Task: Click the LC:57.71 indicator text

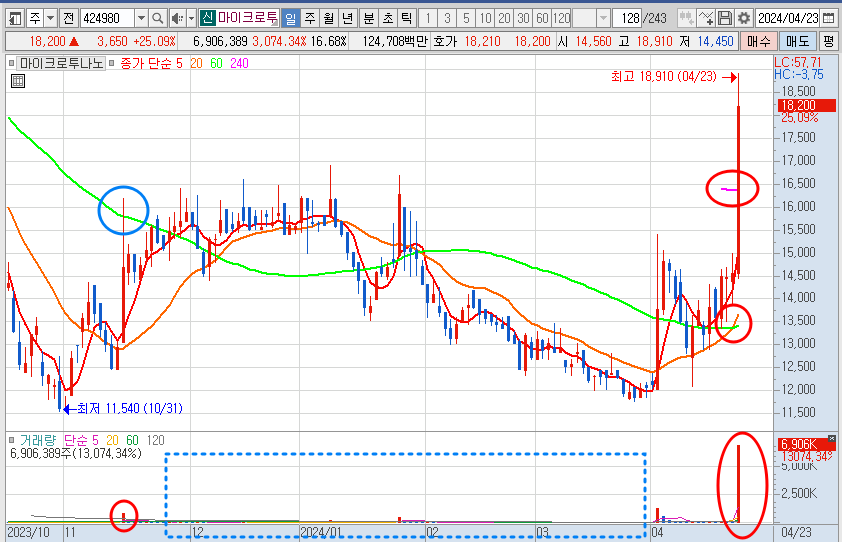Action: (x=798, y=62)
